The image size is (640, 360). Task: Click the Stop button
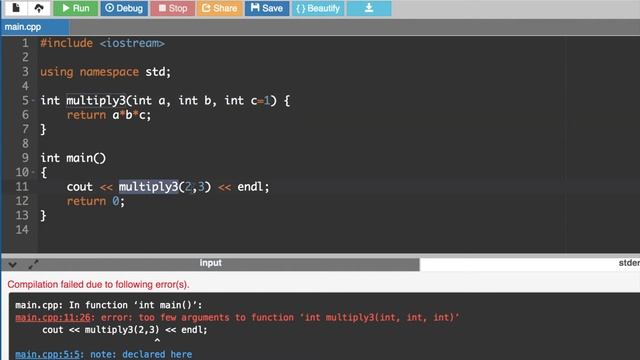[173, 8]
